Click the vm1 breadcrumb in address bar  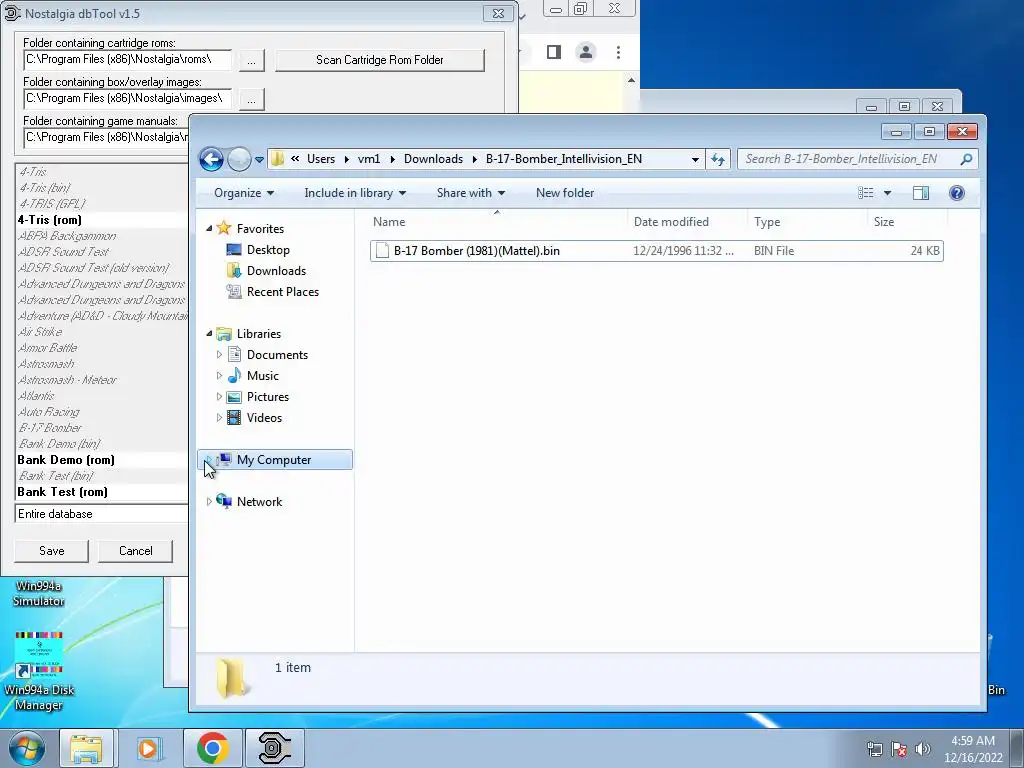pyautogui.click(x=368, y=159)
